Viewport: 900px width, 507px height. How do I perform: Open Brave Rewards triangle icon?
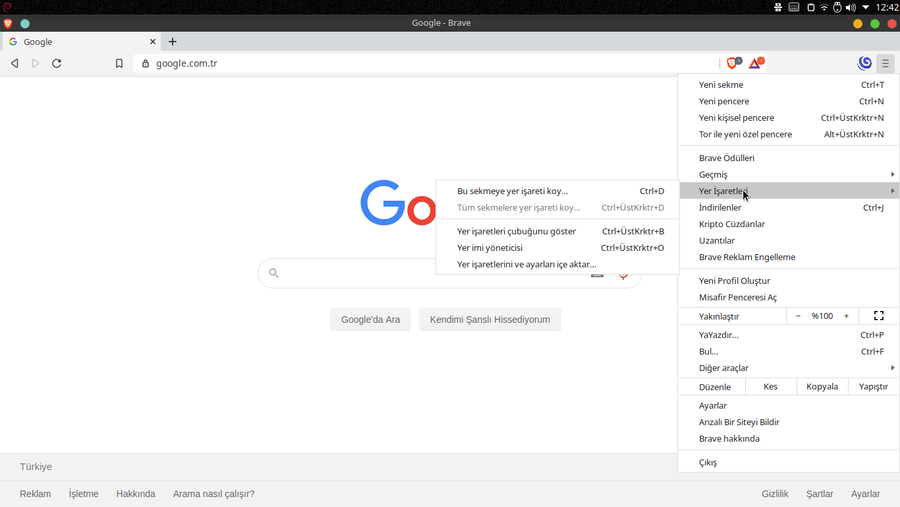coord(757,63)
